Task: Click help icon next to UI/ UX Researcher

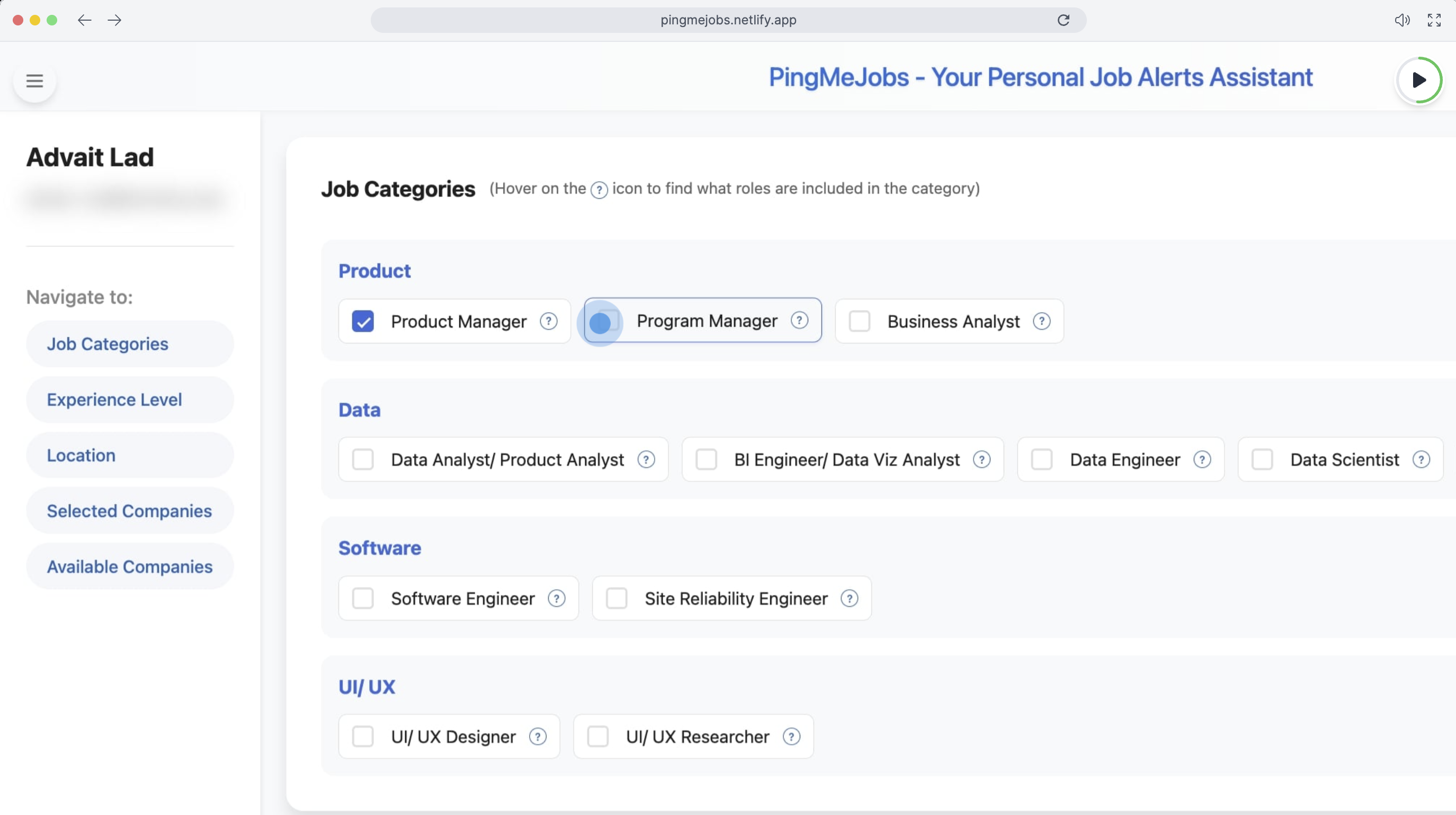Action: pos(791,737)
